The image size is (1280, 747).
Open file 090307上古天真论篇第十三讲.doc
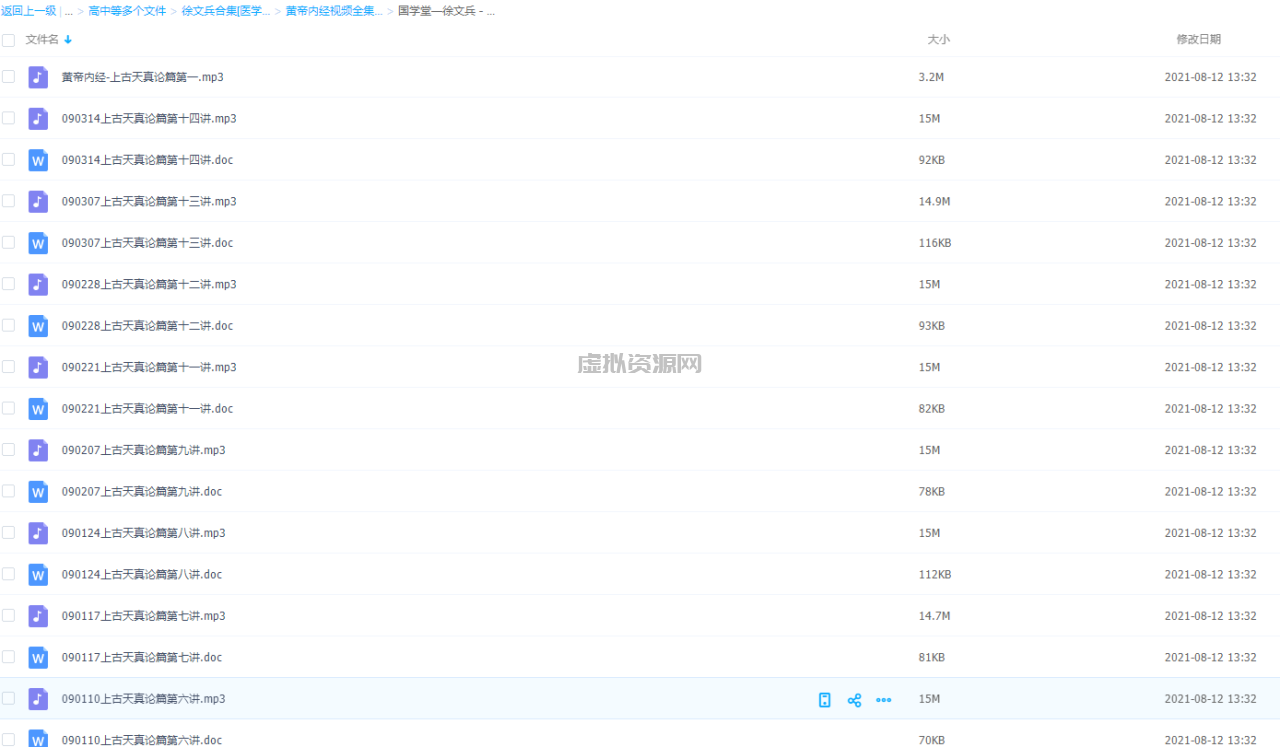pos(147,243)
